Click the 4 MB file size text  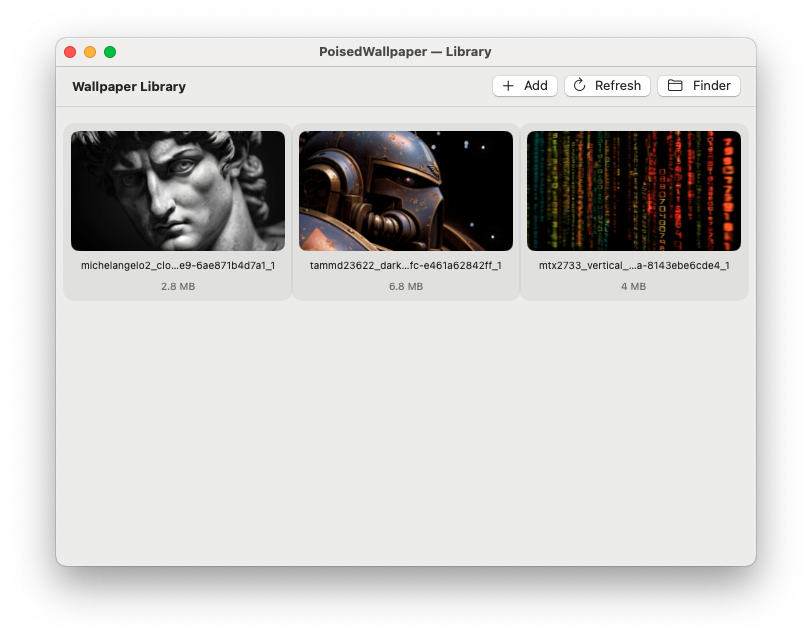coord(633,286)
